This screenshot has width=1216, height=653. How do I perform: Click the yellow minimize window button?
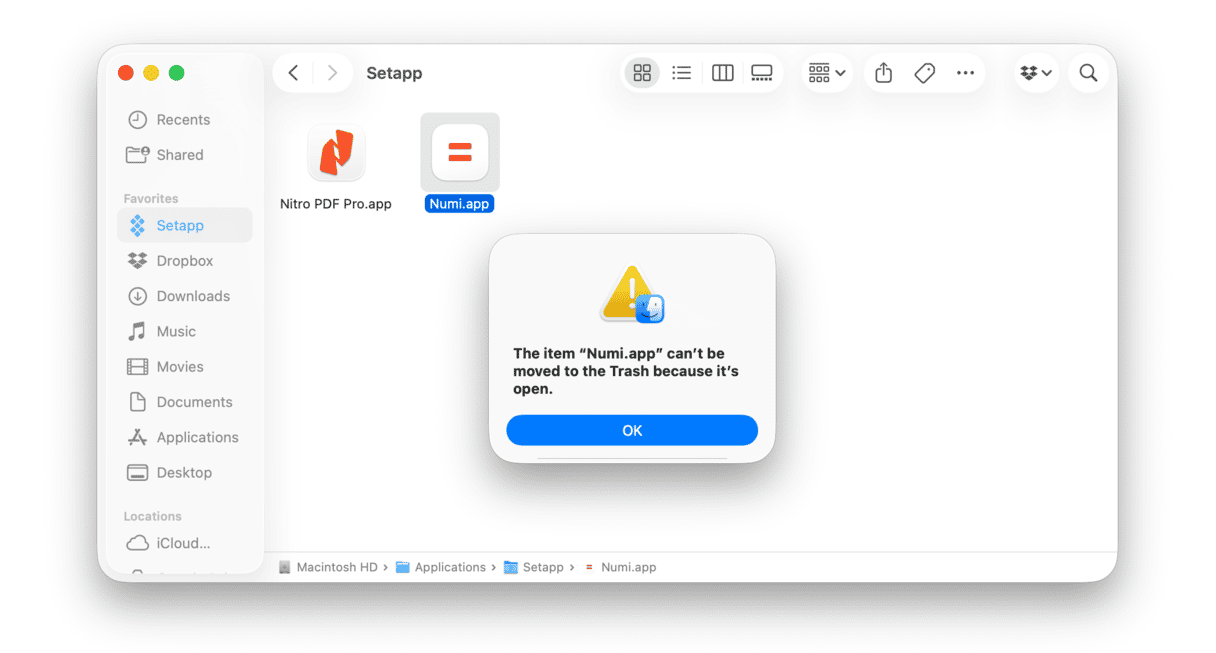tap(151, 73)
